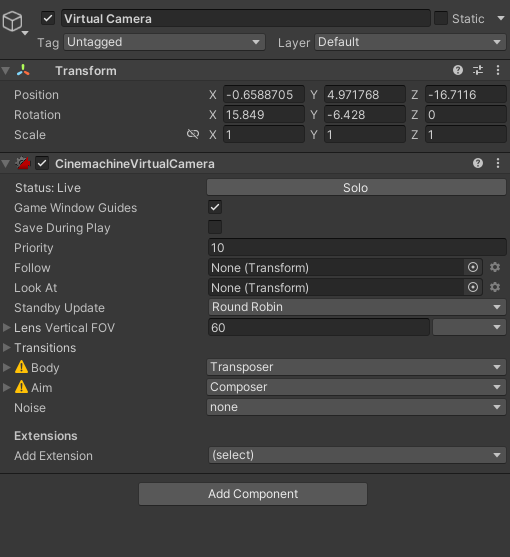
Task: Open gear menu next to Look At field
Action: click(x=495, y=287)
